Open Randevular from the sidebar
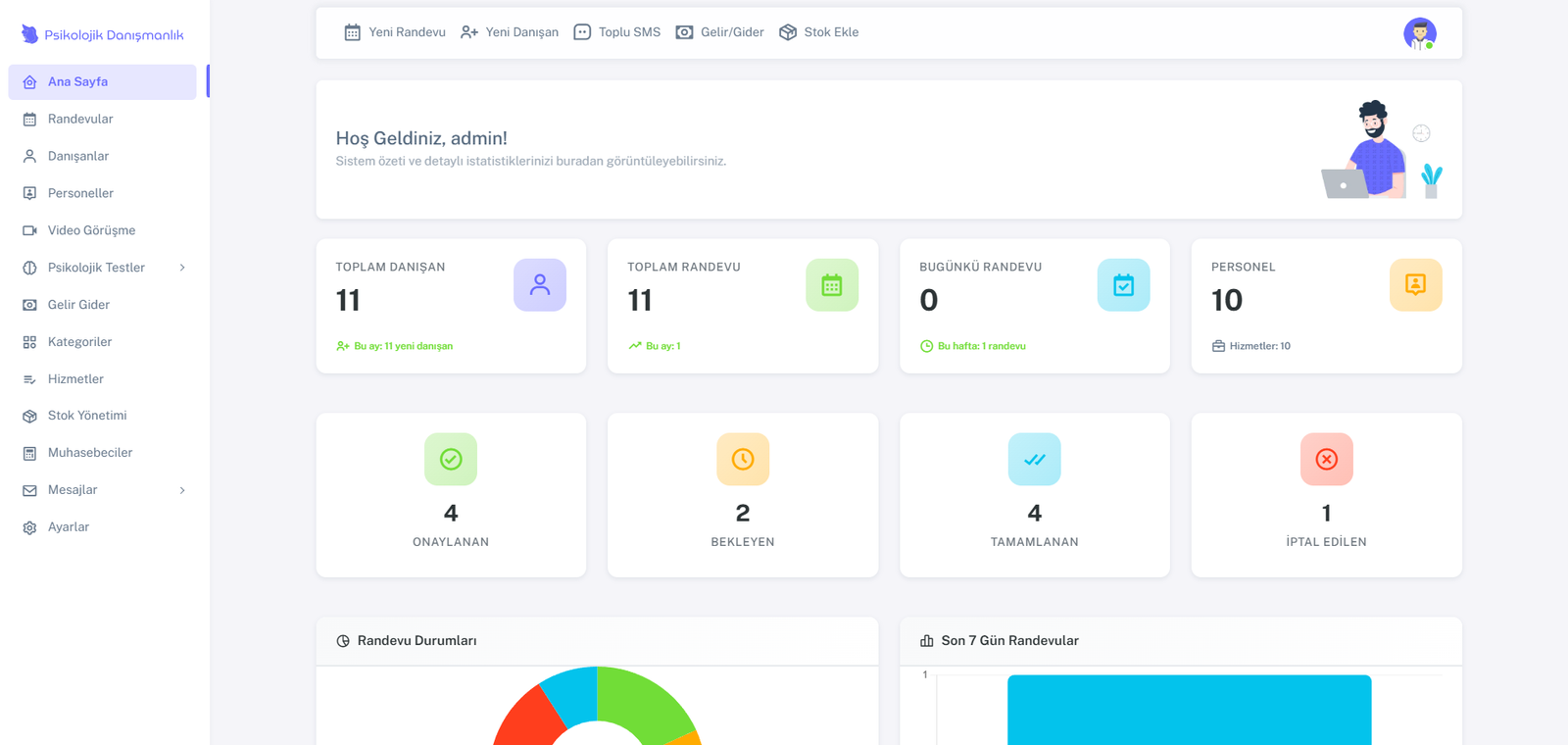This screenshot has width=1568, height=745. pos(80,119)
